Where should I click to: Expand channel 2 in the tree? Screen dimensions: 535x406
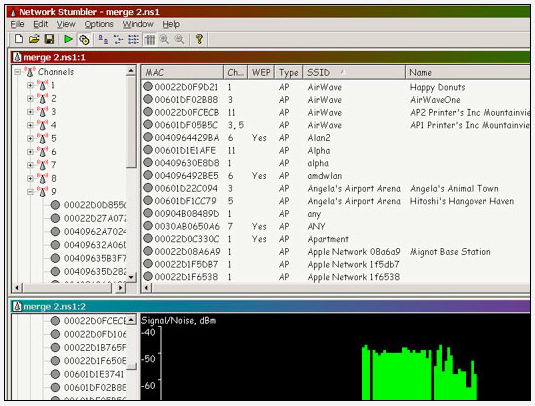tap(30, 98)
